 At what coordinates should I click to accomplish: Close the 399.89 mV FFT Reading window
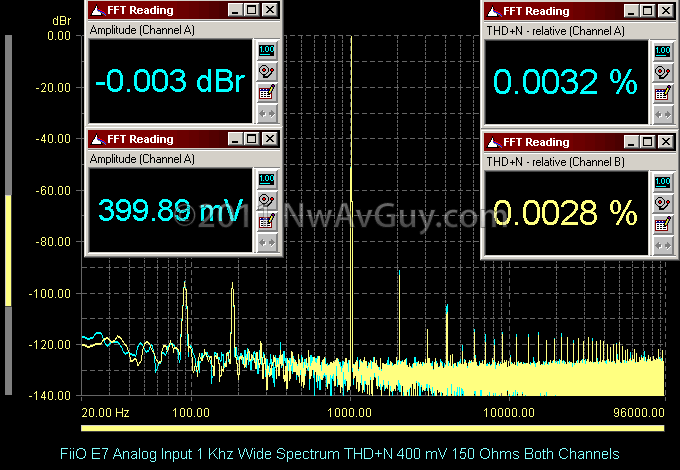270,139
